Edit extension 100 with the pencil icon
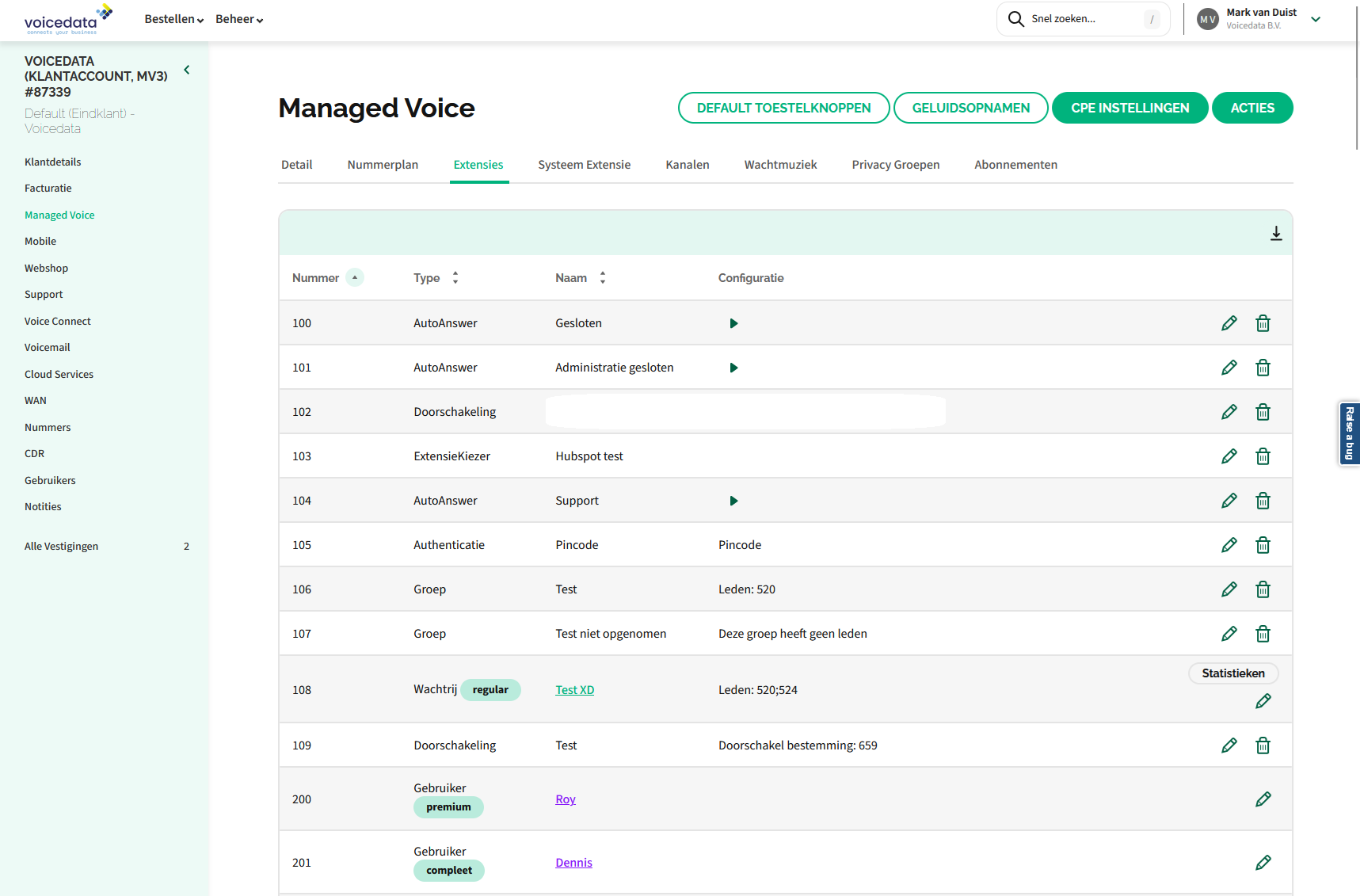Viewport: 1360px width, 896px height. coord(1229,323)
